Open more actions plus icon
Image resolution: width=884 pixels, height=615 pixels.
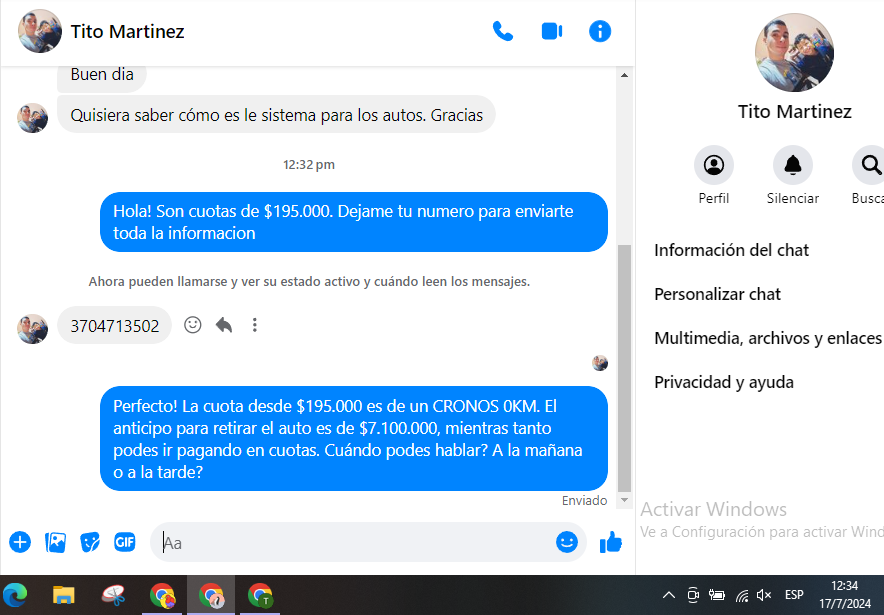(20, 542)
